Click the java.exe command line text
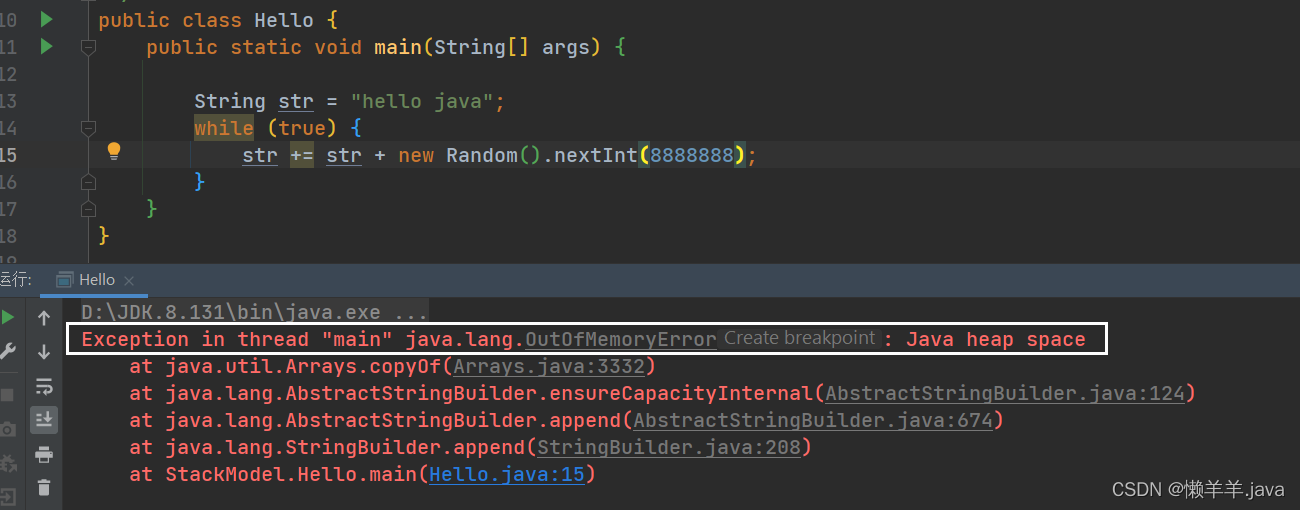The height and width of the screenshot is (510, 1300). coord(254,312)
